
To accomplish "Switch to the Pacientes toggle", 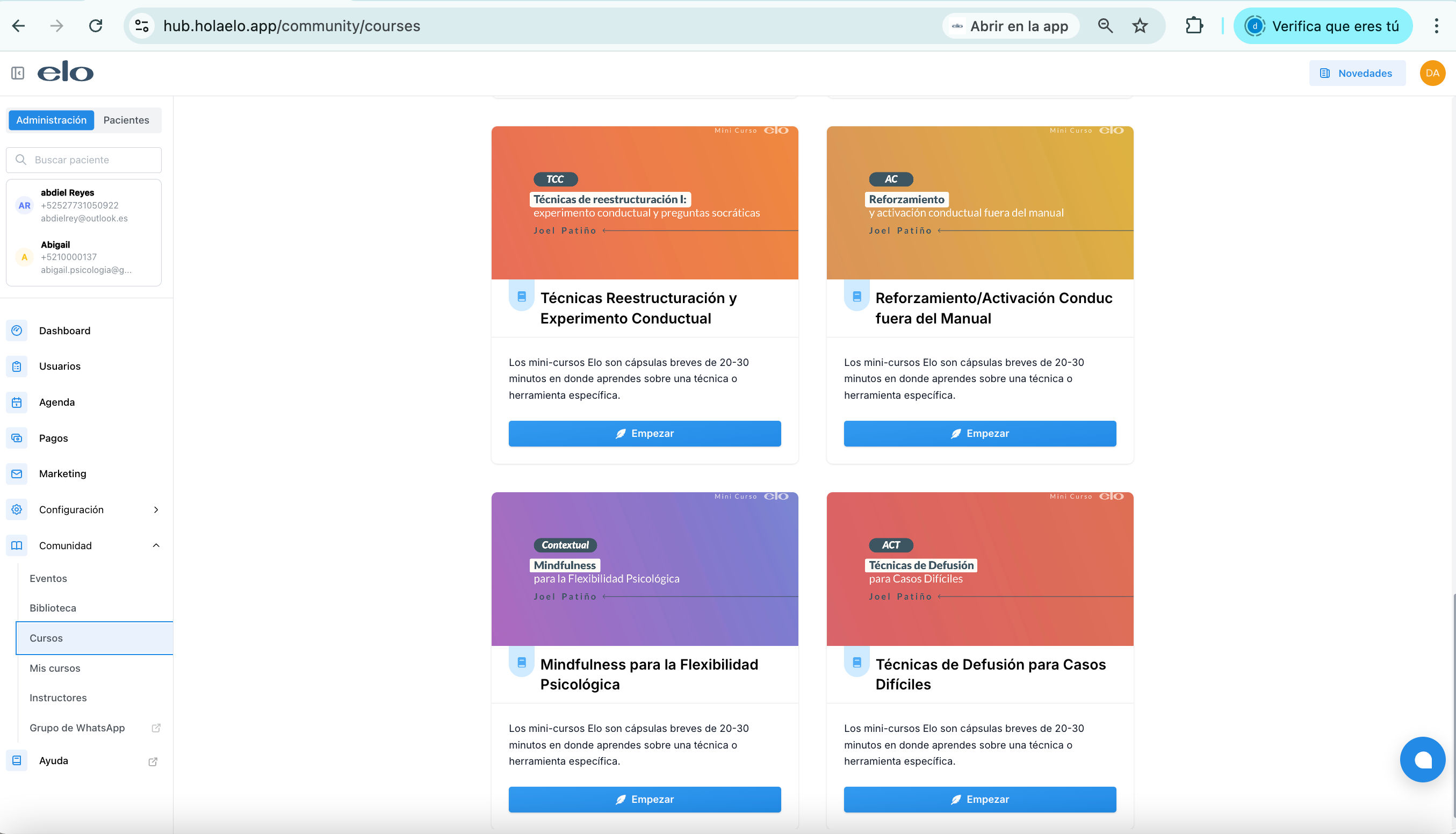I will point(126,120).
